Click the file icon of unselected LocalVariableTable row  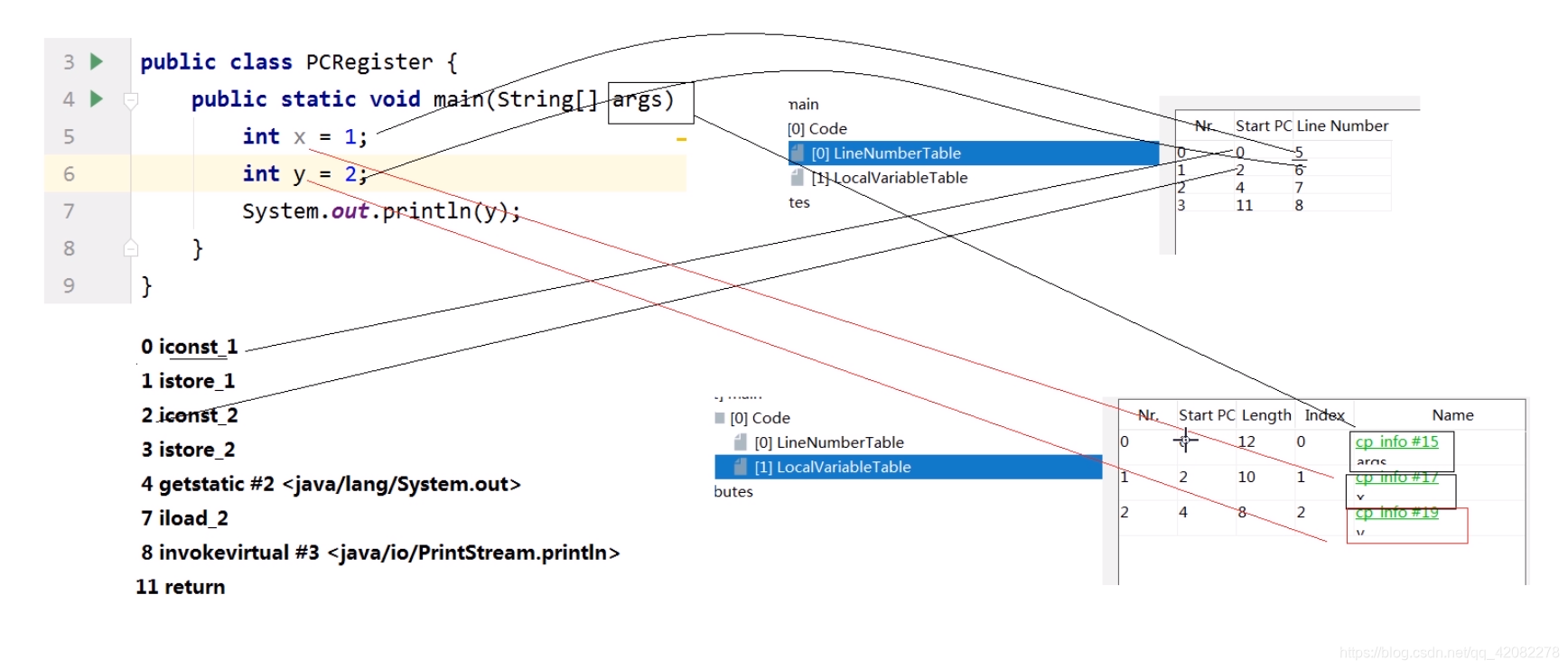(x=798, y=177)
